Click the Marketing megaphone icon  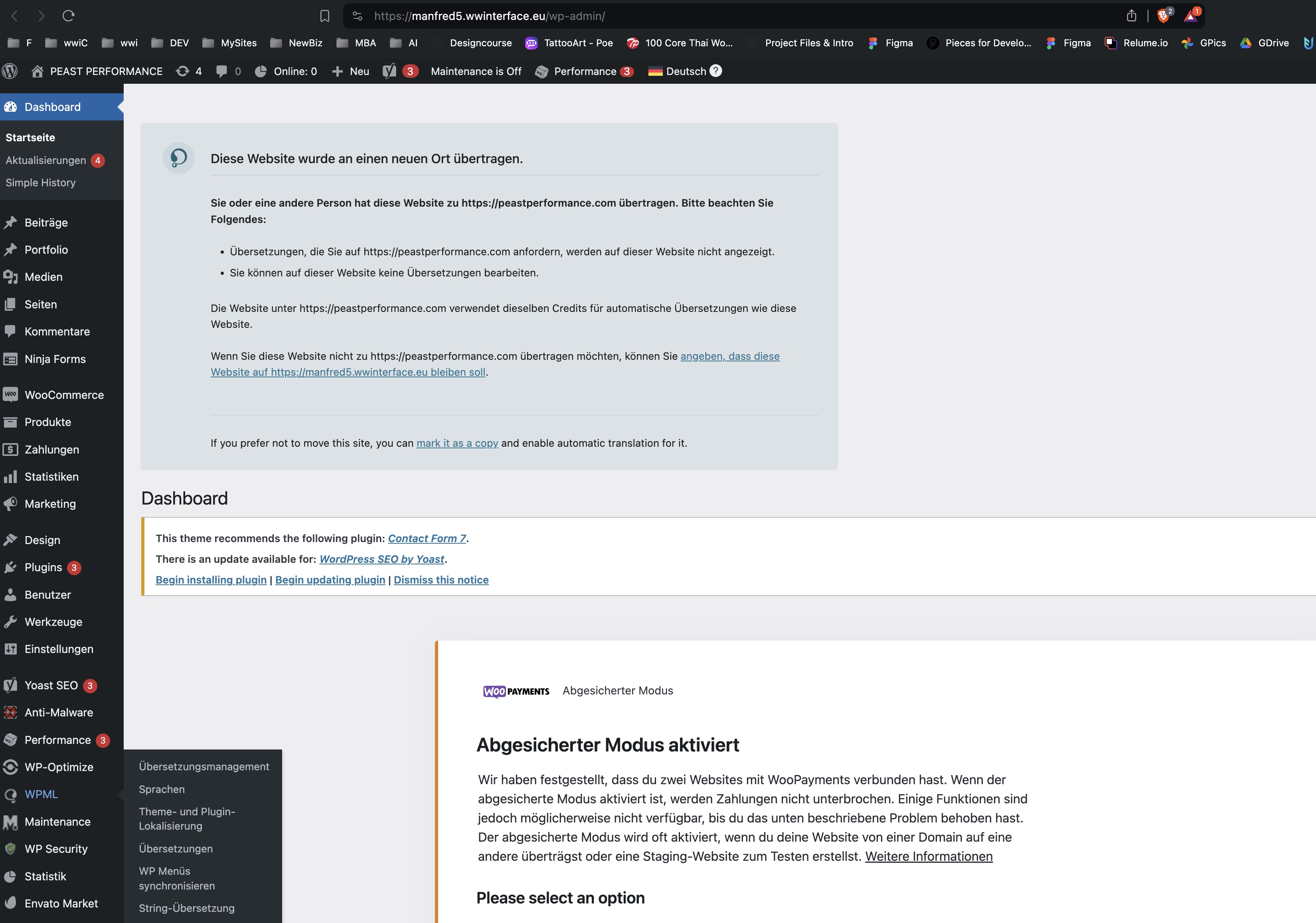(x=10, y=504)
